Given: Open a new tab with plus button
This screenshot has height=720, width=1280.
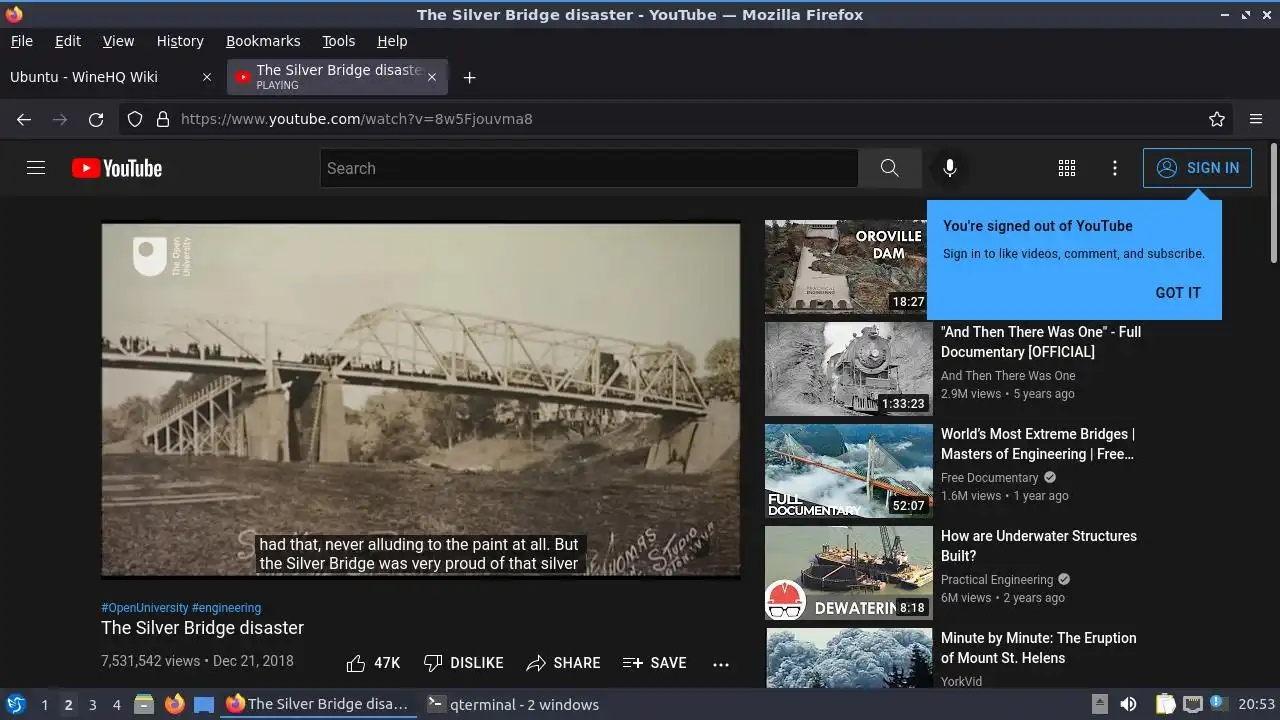Looking at the screenshot, I should point(469,77).
